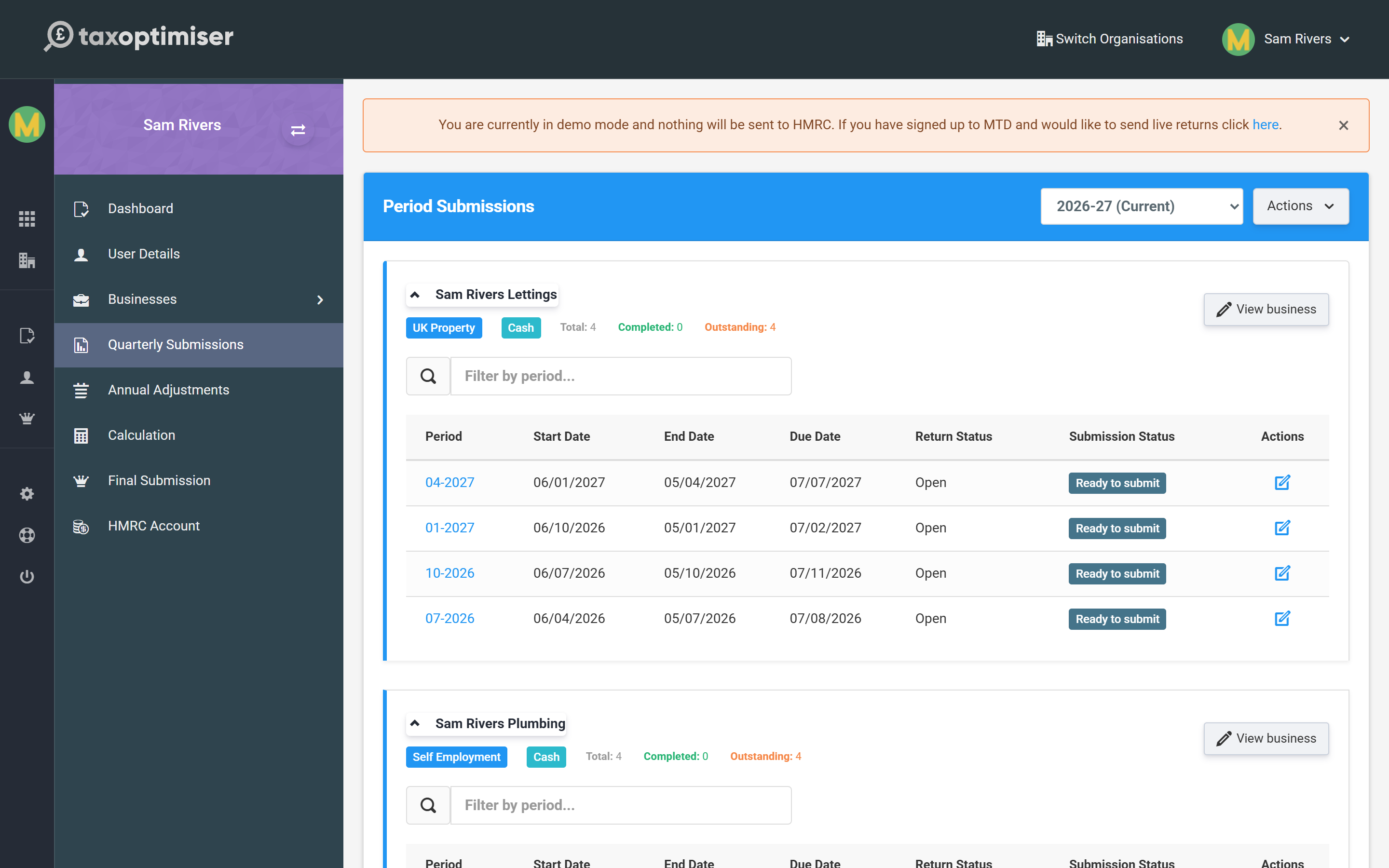Screen dimensions: 1389x868
Task: Open User Details in the sidebar
Action: (199, 254)
